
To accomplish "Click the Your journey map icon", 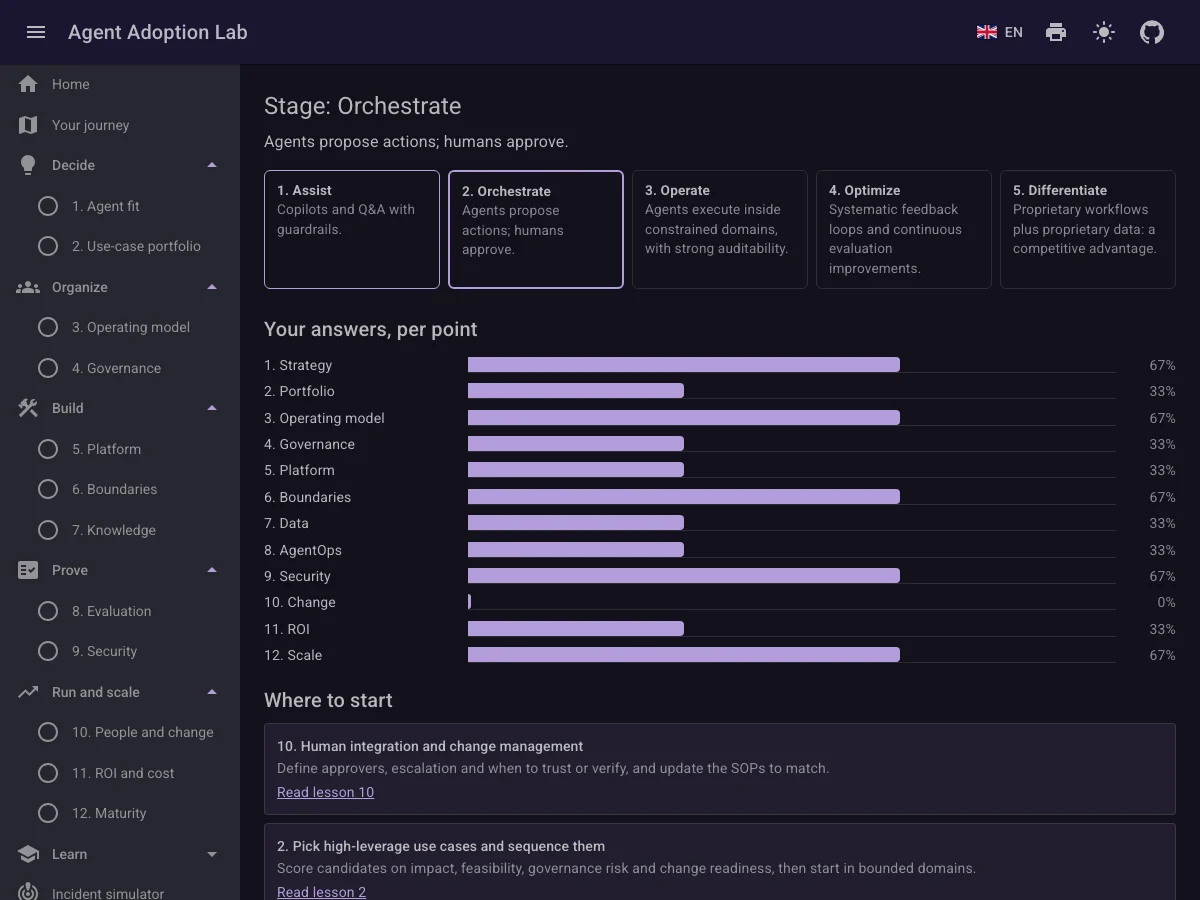I will [28, 125].
